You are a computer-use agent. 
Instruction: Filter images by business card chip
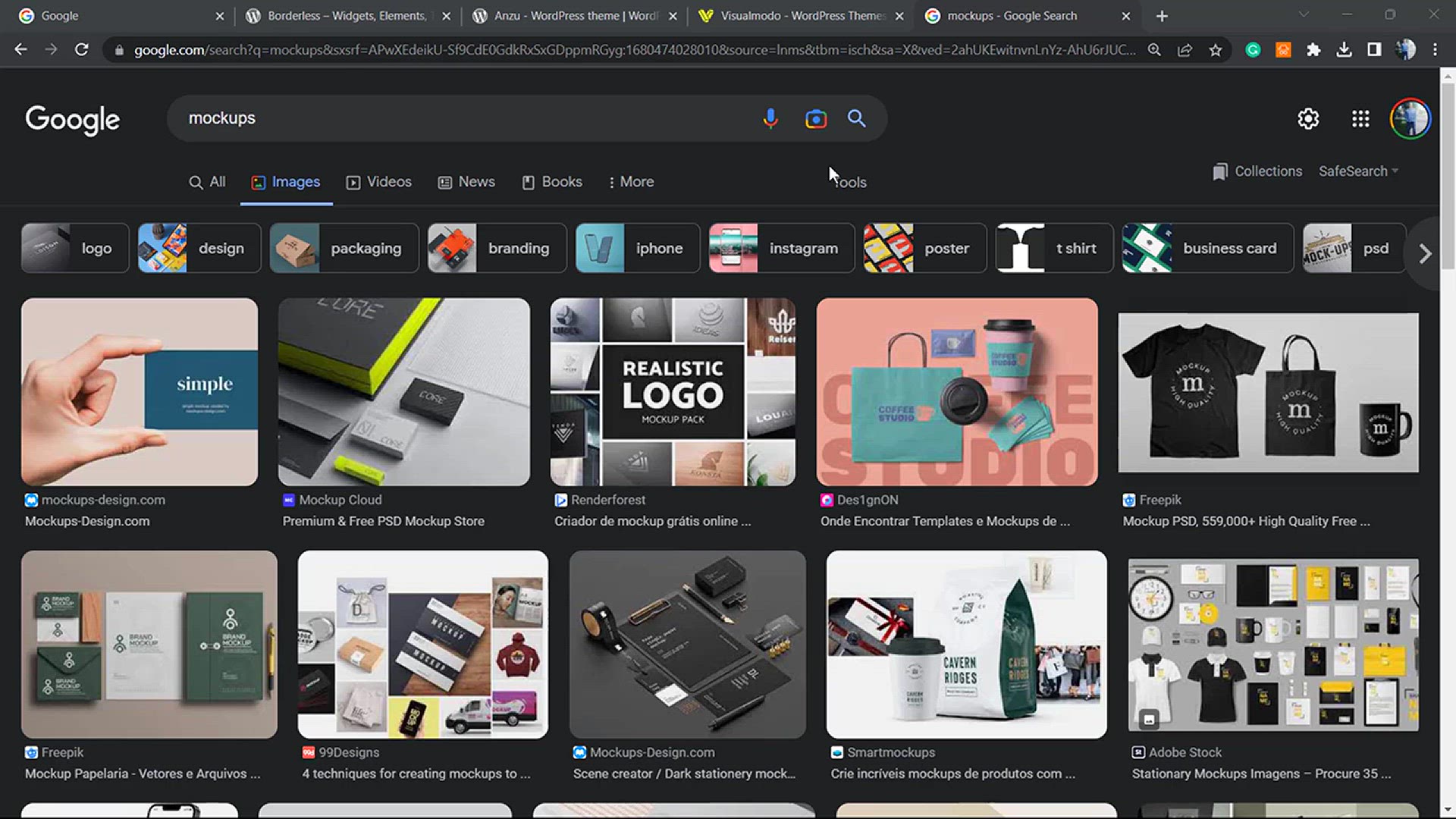click(1208, 248)
